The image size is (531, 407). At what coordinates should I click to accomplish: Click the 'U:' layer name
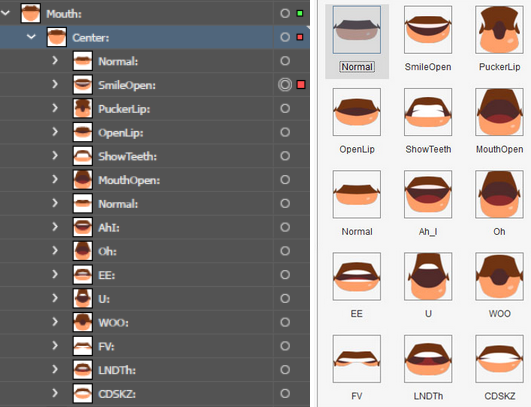pyautogui.click(x=104, y=299)
